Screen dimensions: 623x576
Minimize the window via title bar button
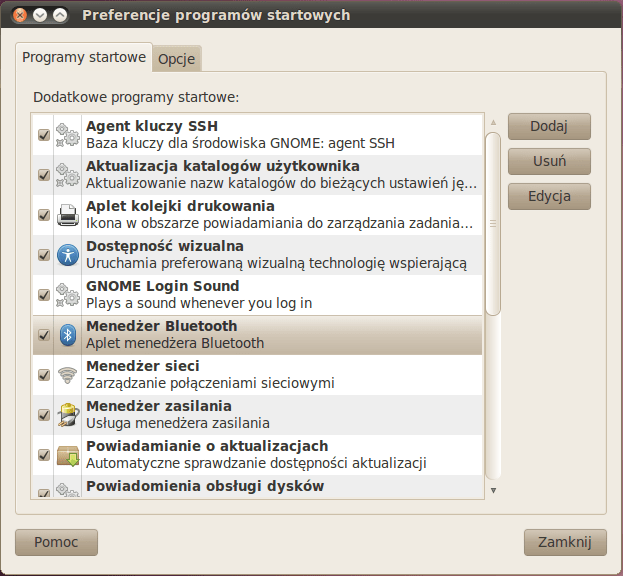tap(40, 15)
